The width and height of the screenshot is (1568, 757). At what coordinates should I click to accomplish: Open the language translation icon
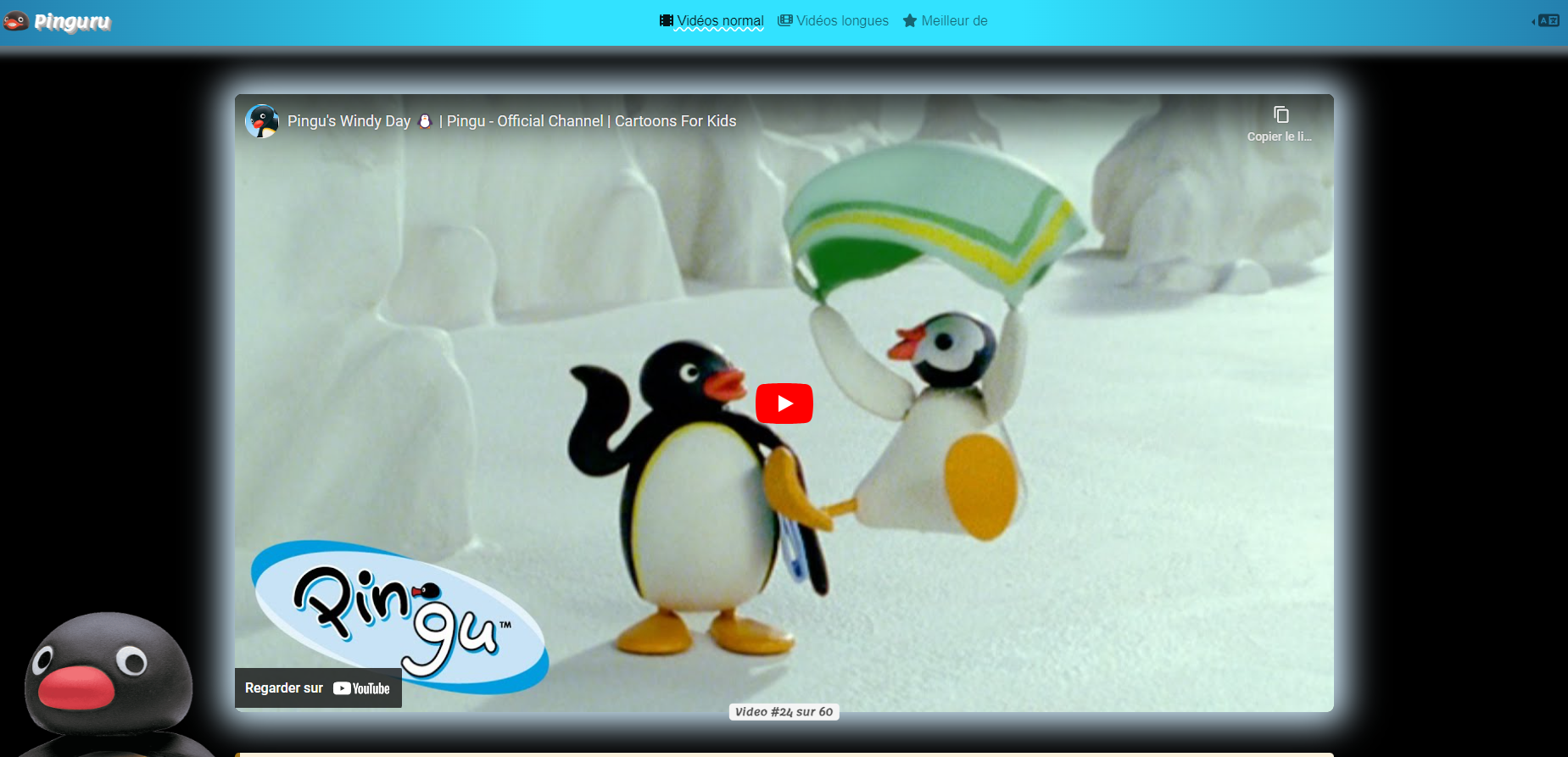(x=1549, y=20)
